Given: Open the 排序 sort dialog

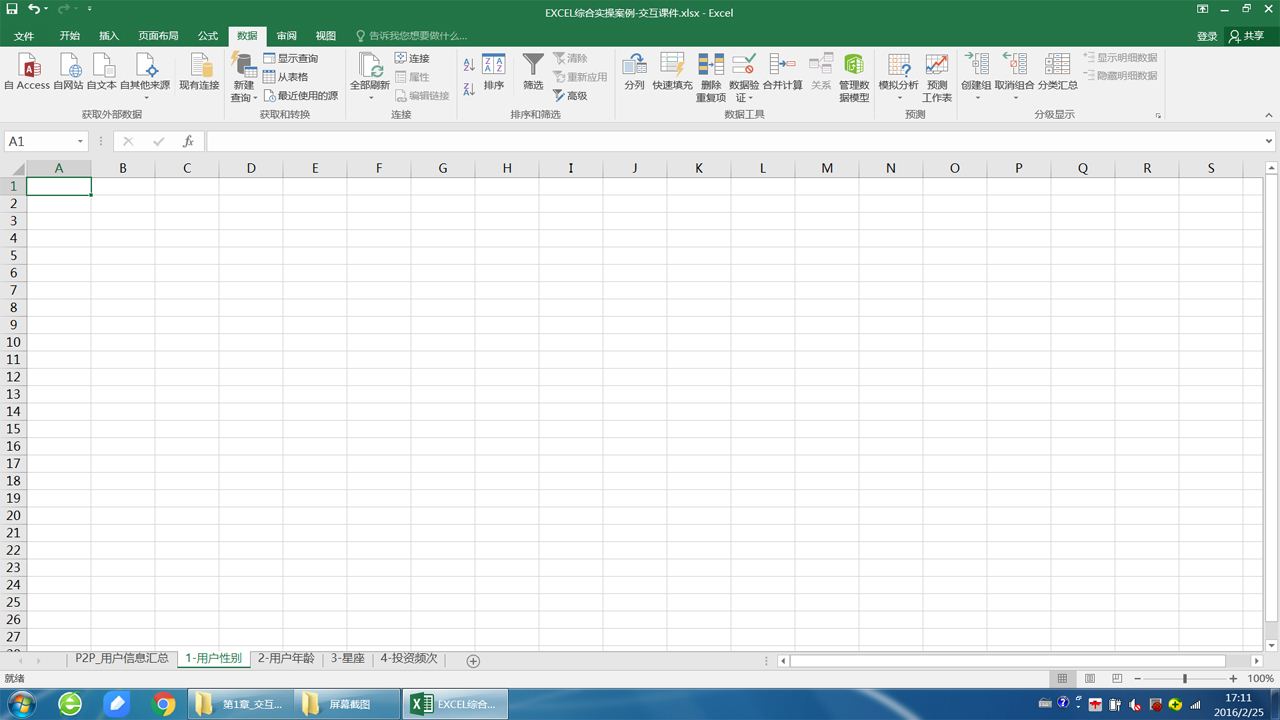Looking at the screenshot, I should [494, 72].
